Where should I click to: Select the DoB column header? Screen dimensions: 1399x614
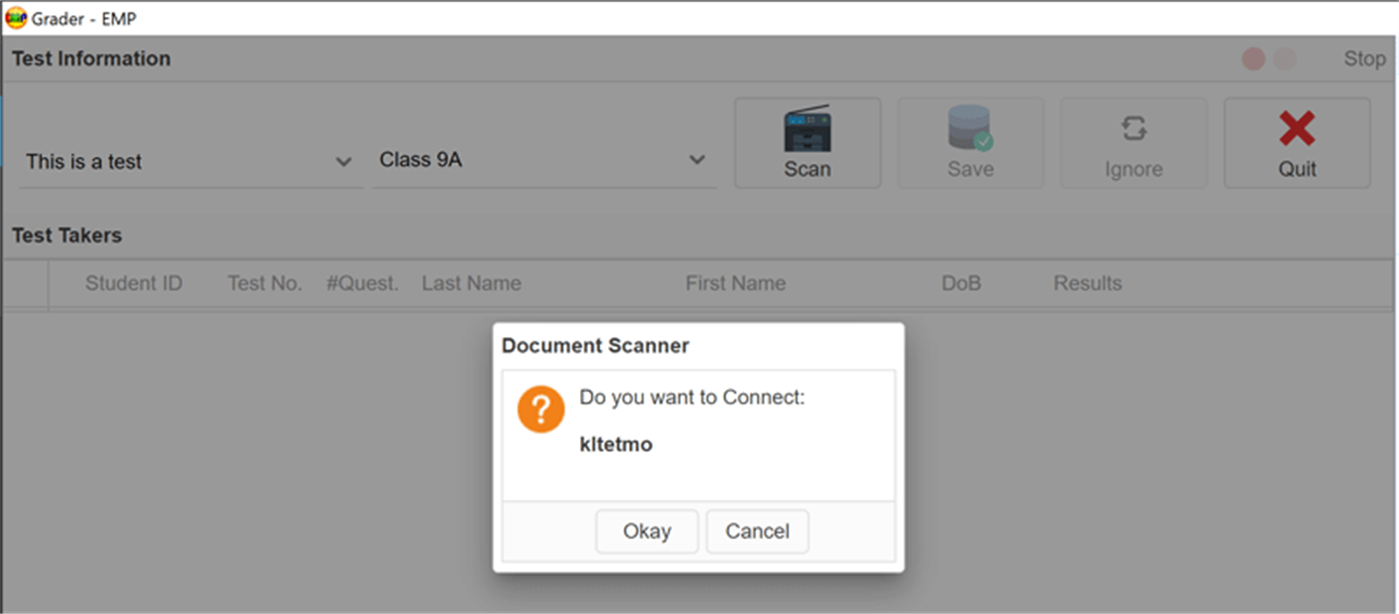[961, 283]
